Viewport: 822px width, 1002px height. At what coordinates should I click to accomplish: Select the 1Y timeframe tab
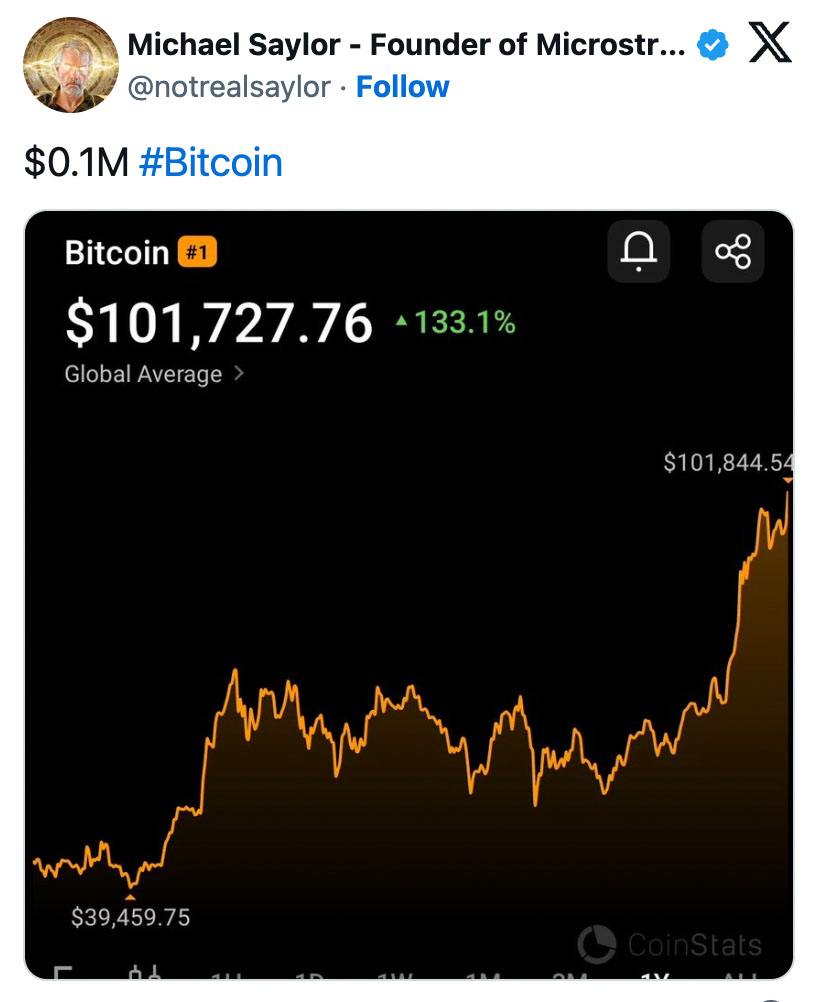pyautogui.click(x=655, y=975)
